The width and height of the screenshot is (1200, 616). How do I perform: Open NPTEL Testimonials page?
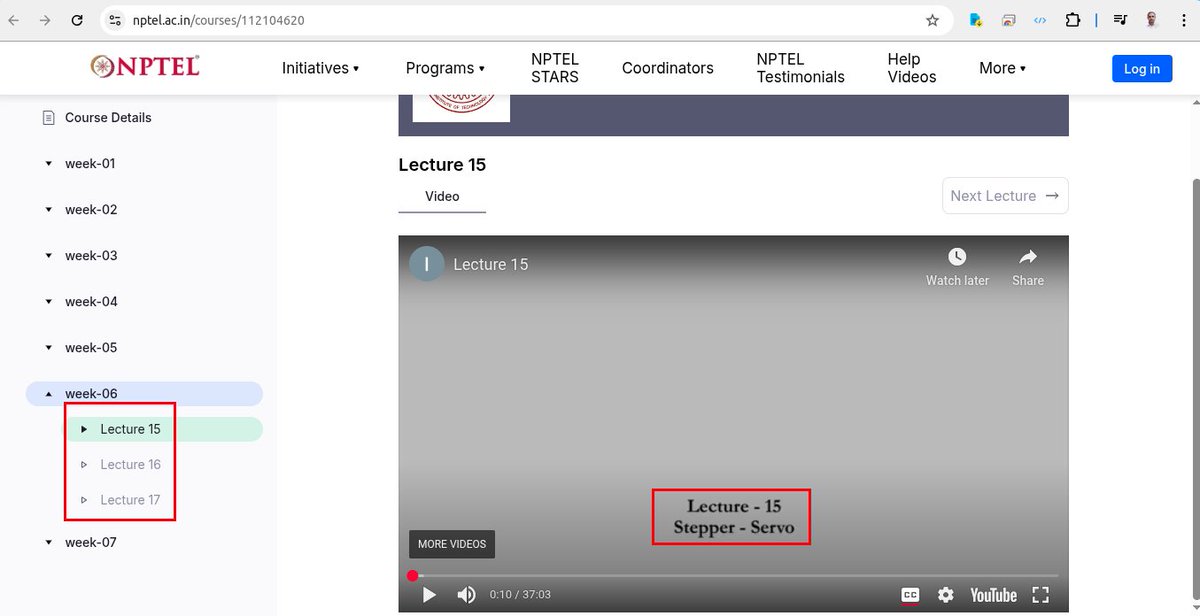click(x=800, y=68)
